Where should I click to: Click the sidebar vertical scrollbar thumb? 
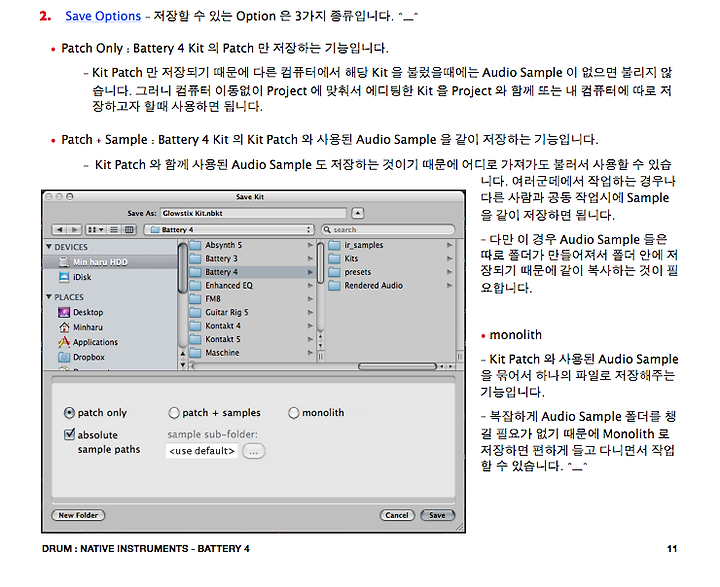[x=182, y=268]
